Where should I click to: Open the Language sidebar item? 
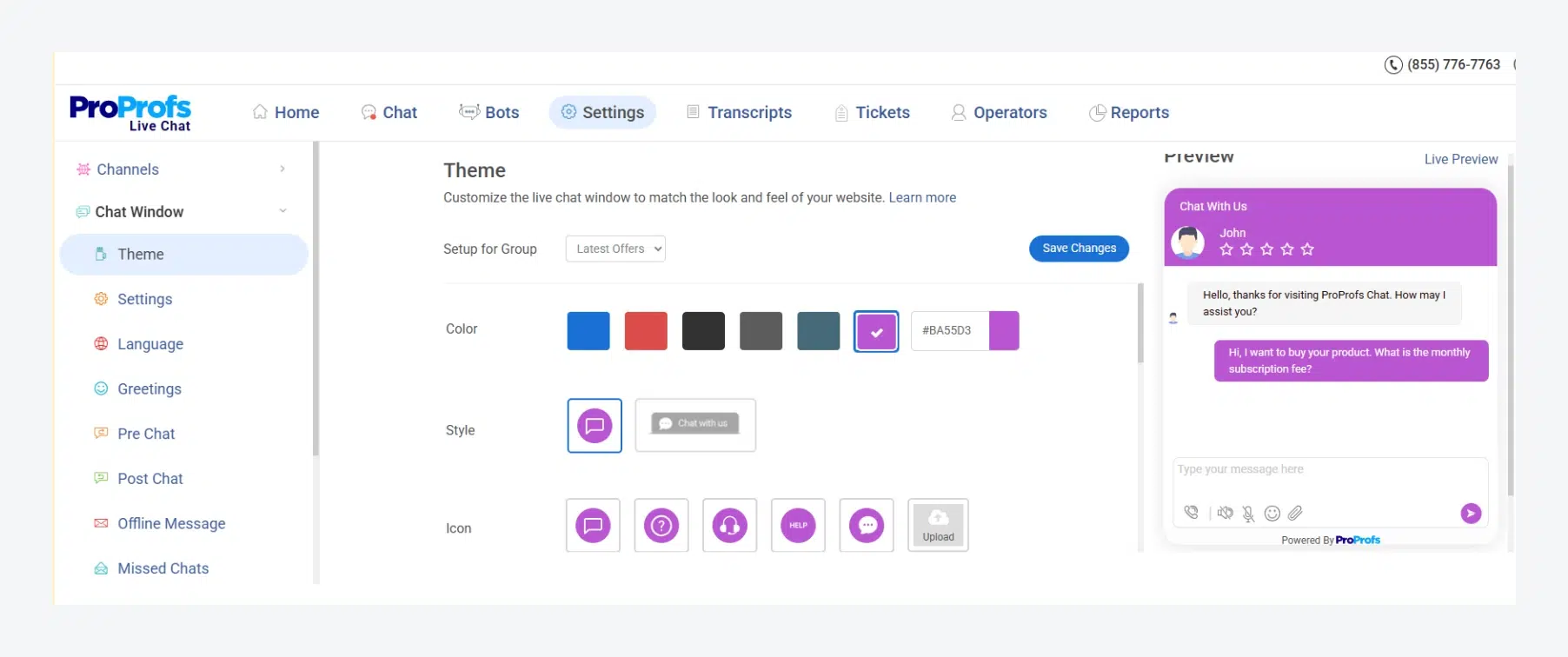[x=150, y=344]
